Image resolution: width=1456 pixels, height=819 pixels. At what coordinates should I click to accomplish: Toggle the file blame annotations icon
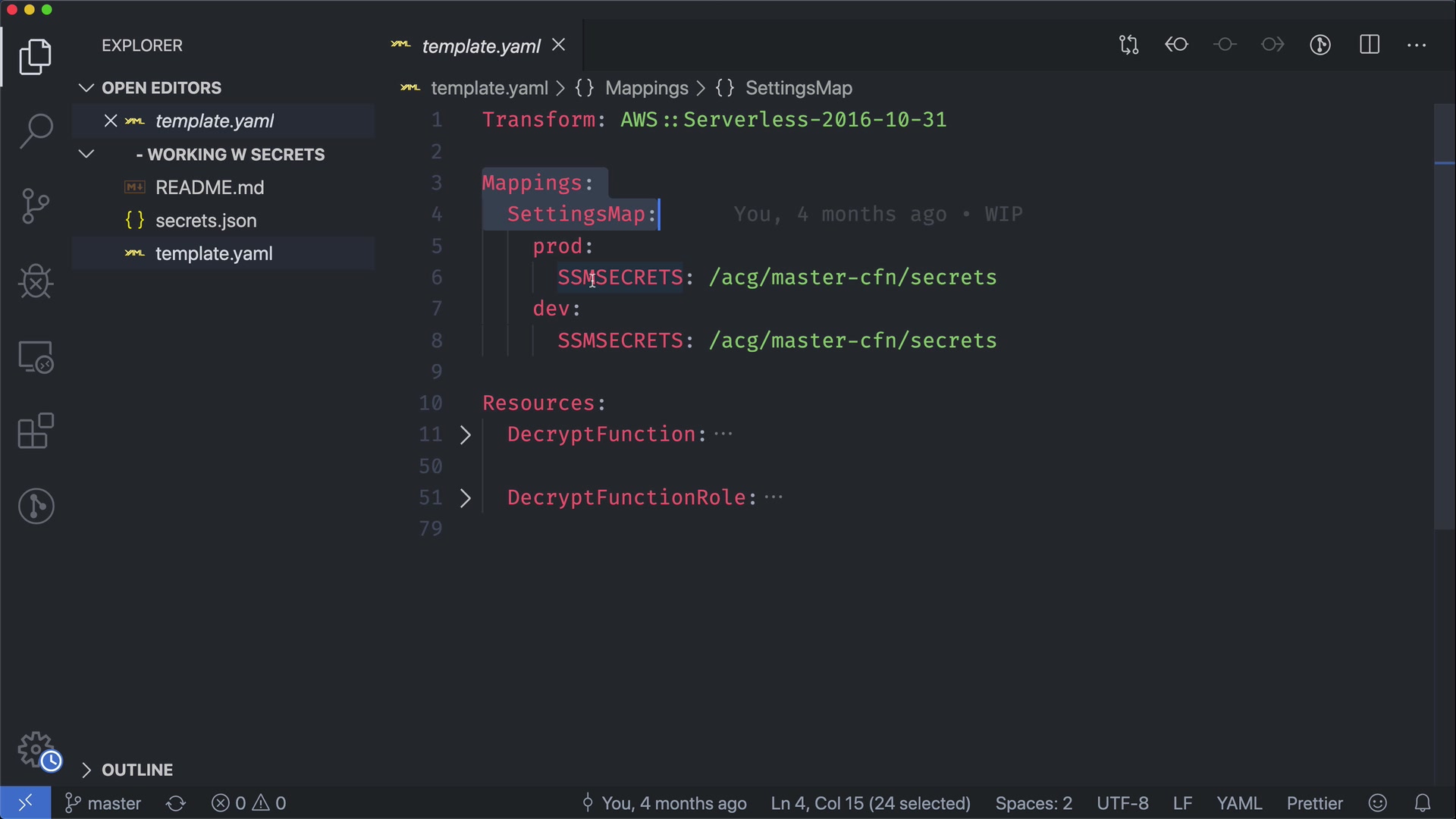point(1320,45)
